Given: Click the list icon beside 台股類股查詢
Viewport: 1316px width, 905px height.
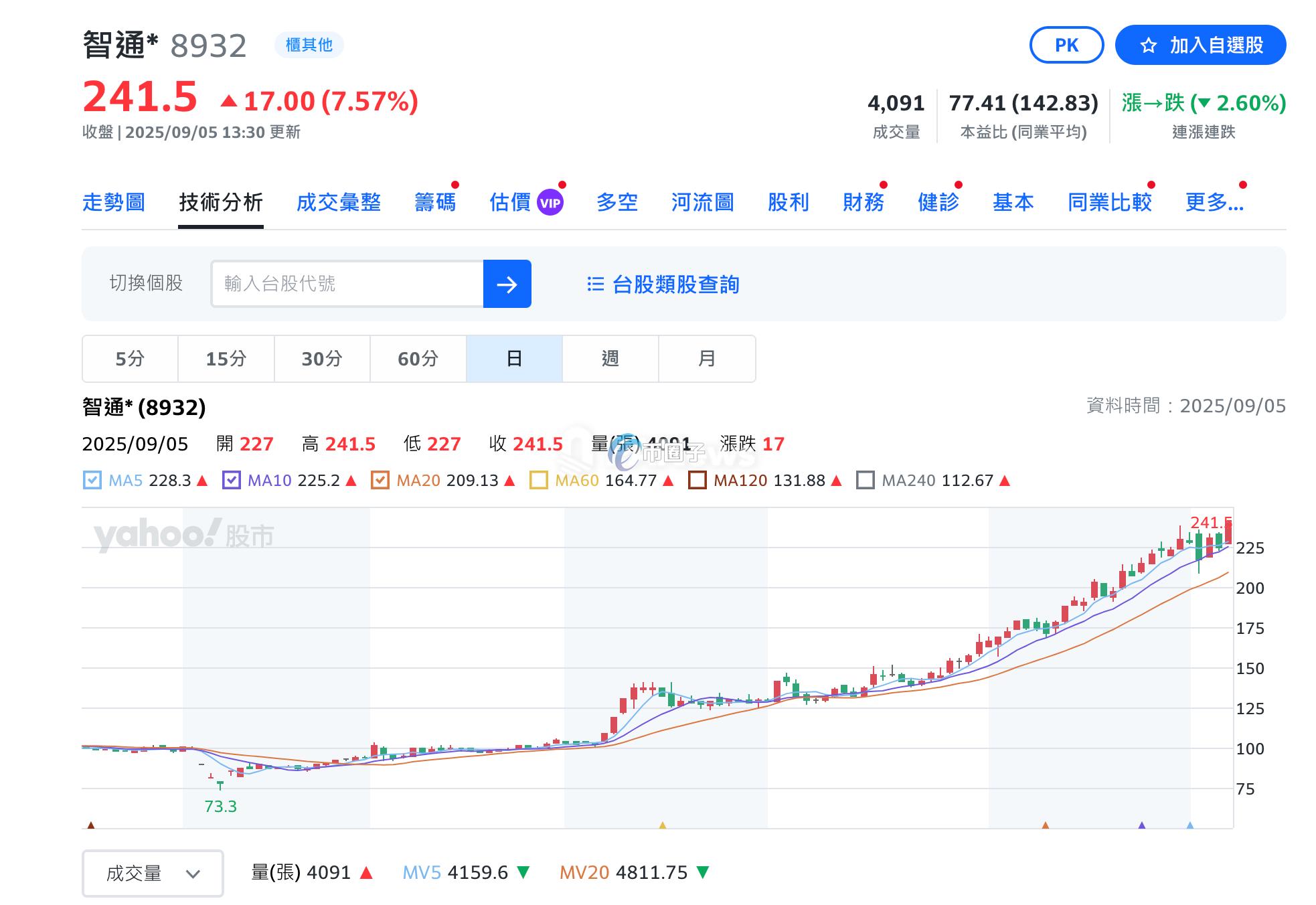Looking at the screenshot, I should coord(595,284).
